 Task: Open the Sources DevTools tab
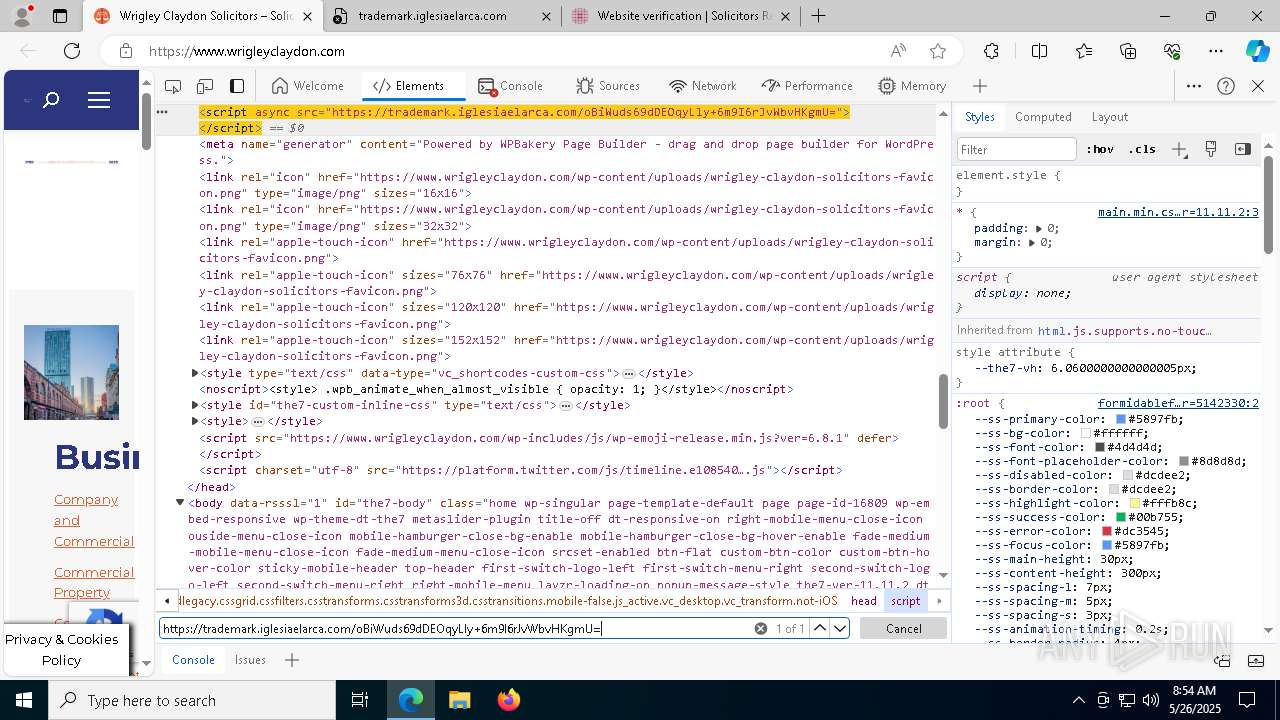click(x=607, y=86)
